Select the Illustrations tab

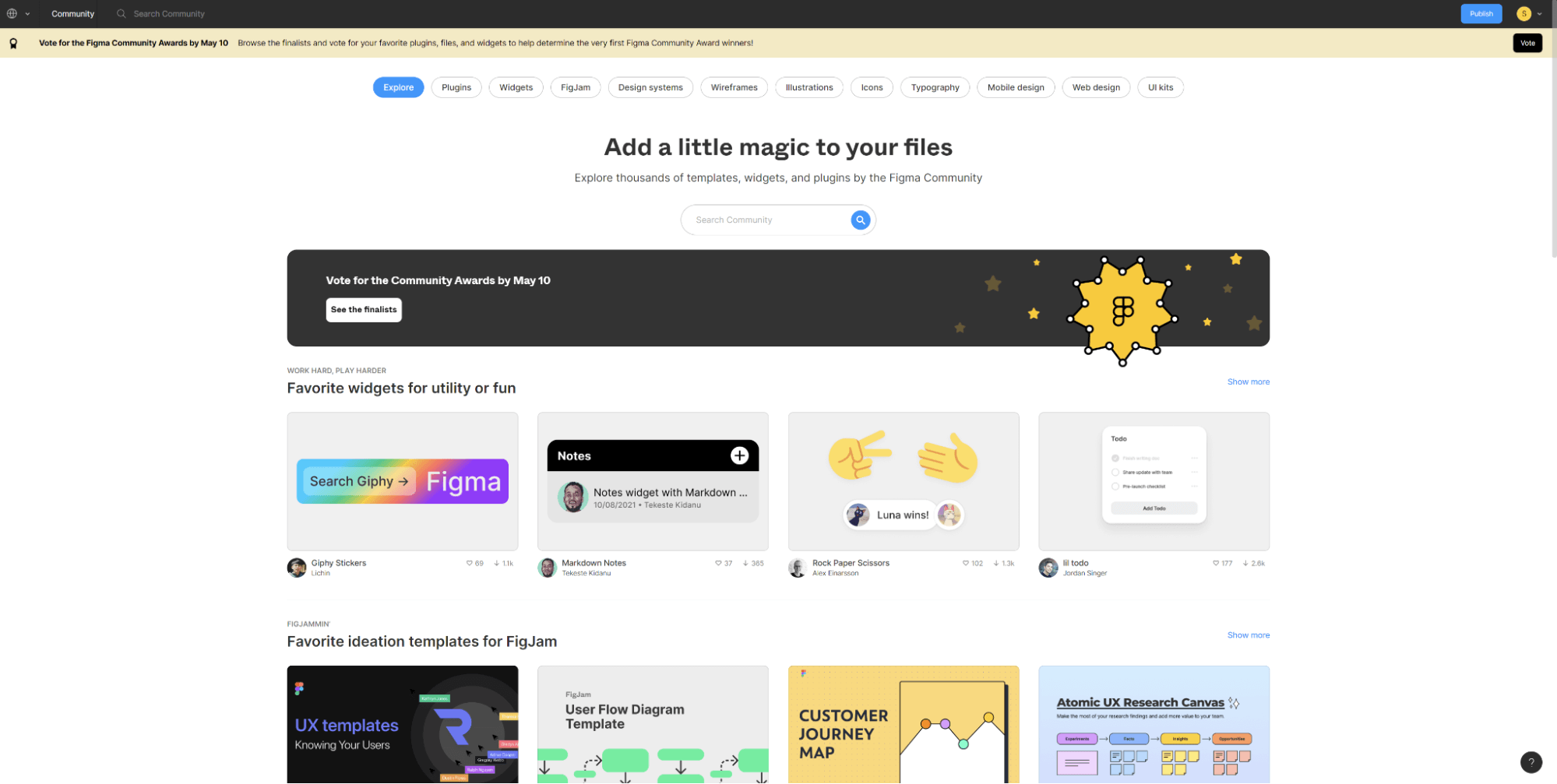[x=808, y=87]
